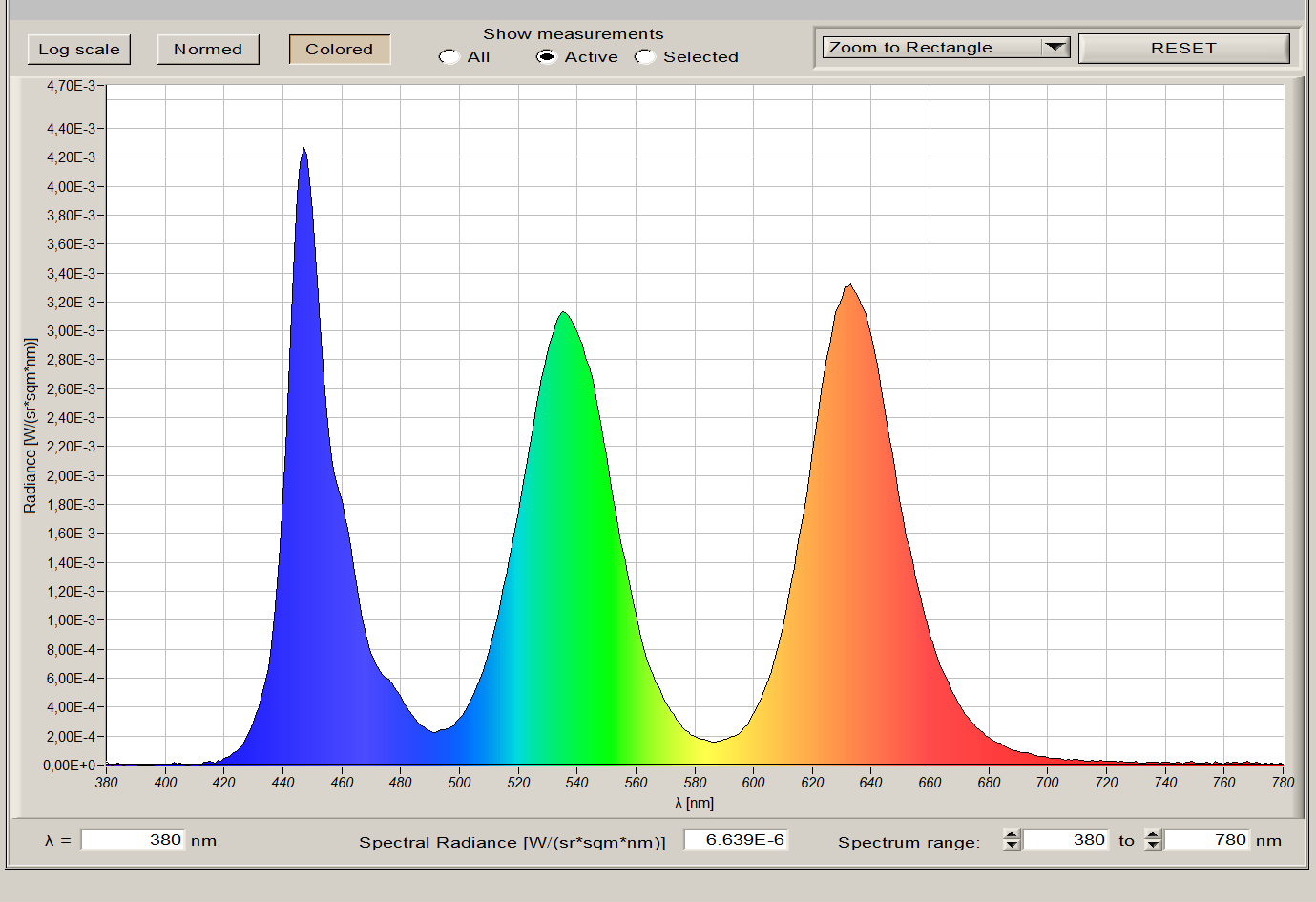Increase spectrum range start with up arrow

click(1012, 834)
